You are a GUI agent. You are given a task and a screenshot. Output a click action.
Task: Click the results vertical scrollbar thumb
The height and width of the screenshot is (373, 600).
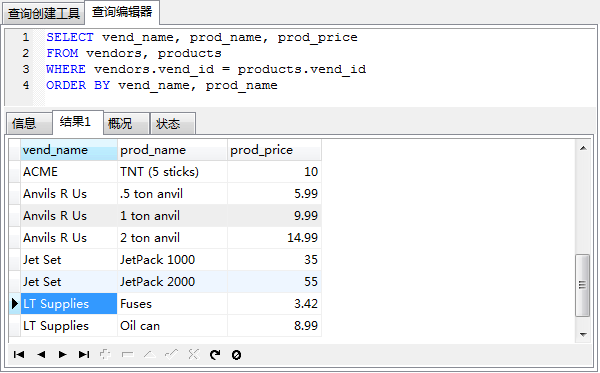(x=583, y=285)
